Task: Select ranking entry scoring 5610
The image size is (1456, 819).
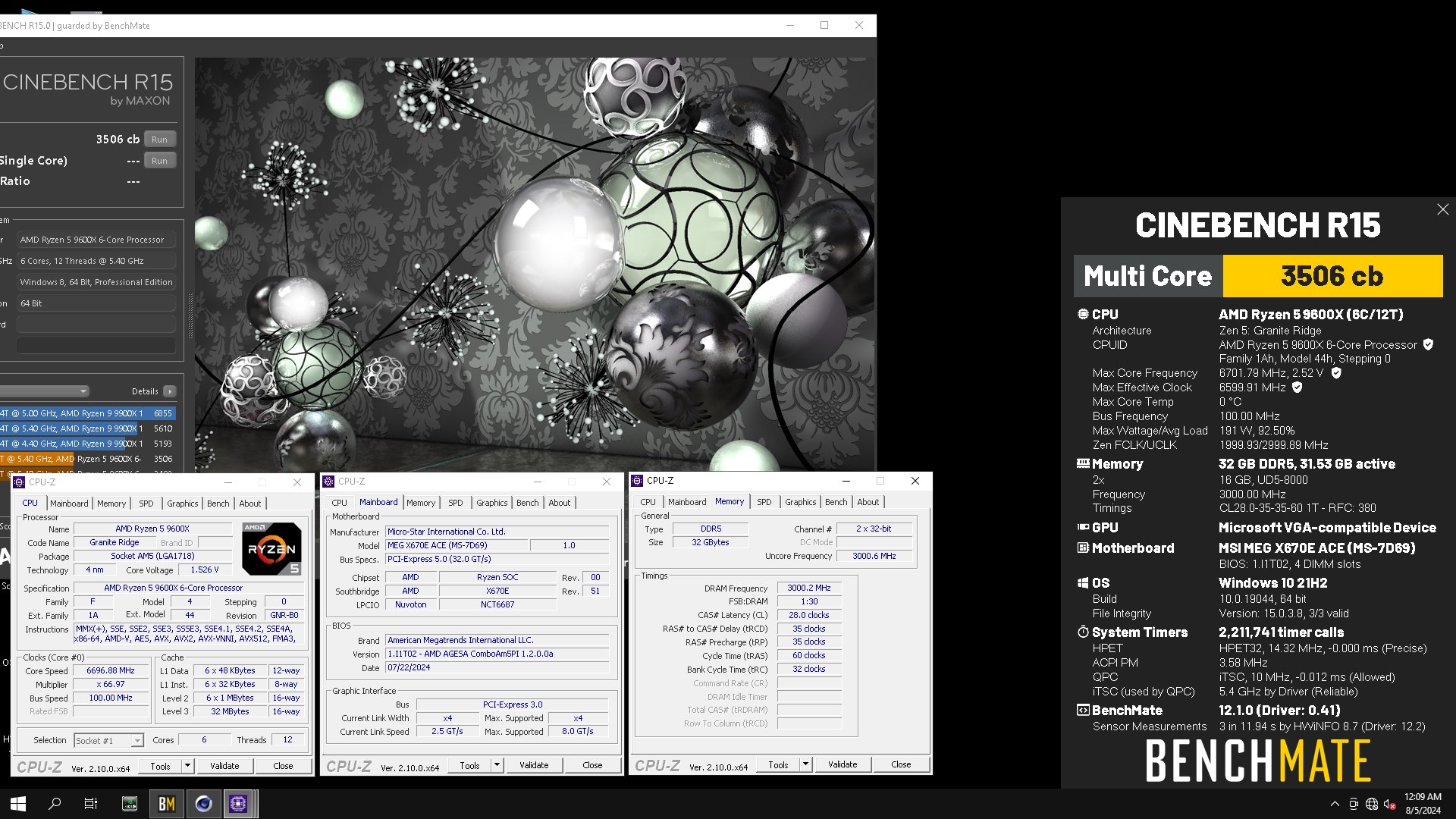Action: (x=88, y=428)
